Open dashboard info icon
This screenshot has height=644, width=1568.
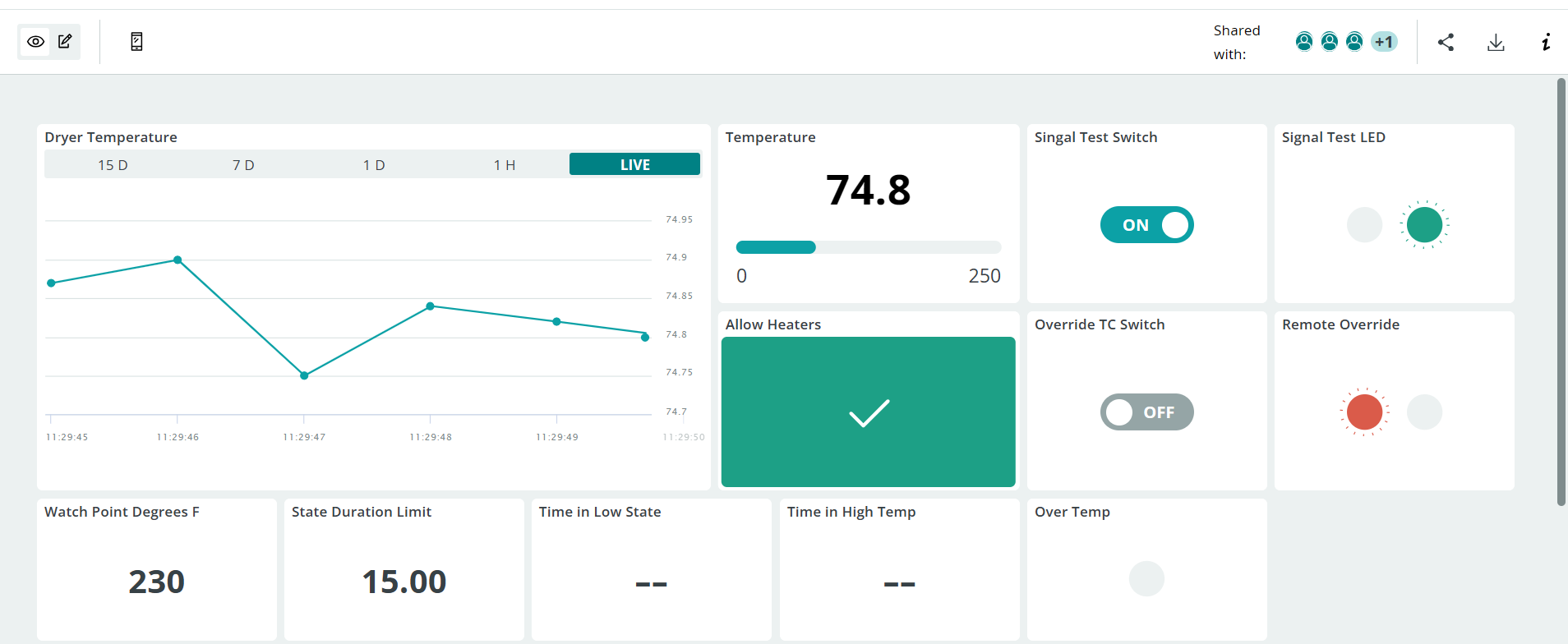coord(1546,42)
